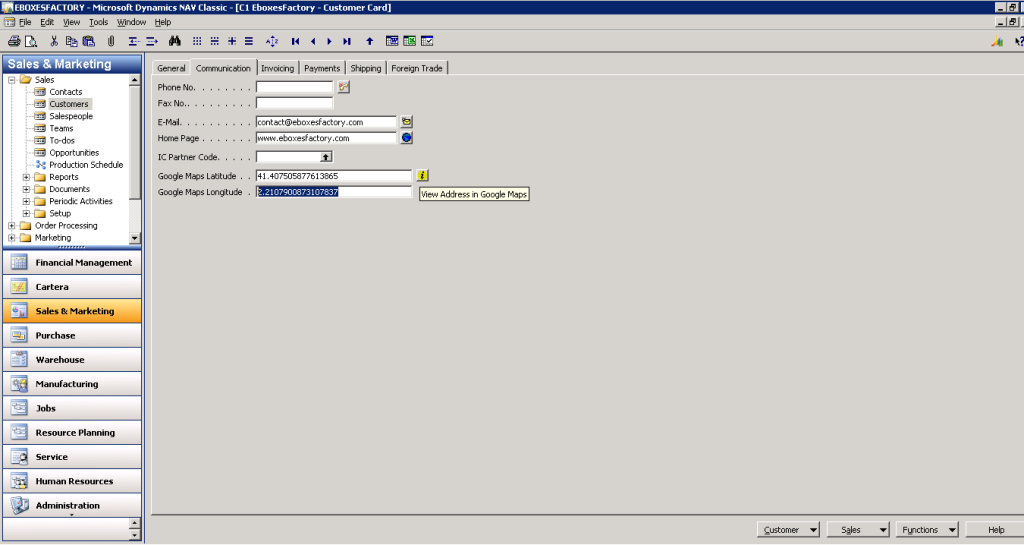Go to the next record arrow
Image resolution: width=1024 pixels, height=545 pixels.
point(329,41)
